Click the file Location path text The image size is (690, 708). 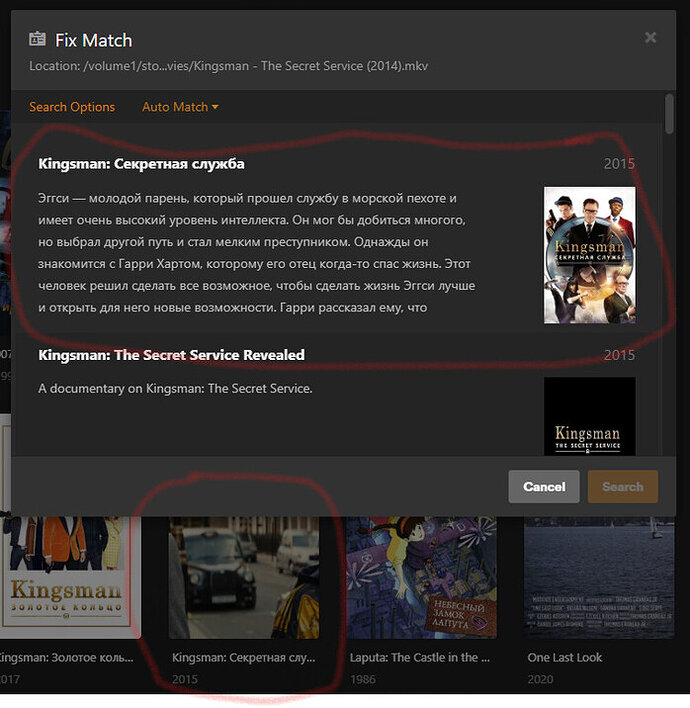click(x=228, y=66)
